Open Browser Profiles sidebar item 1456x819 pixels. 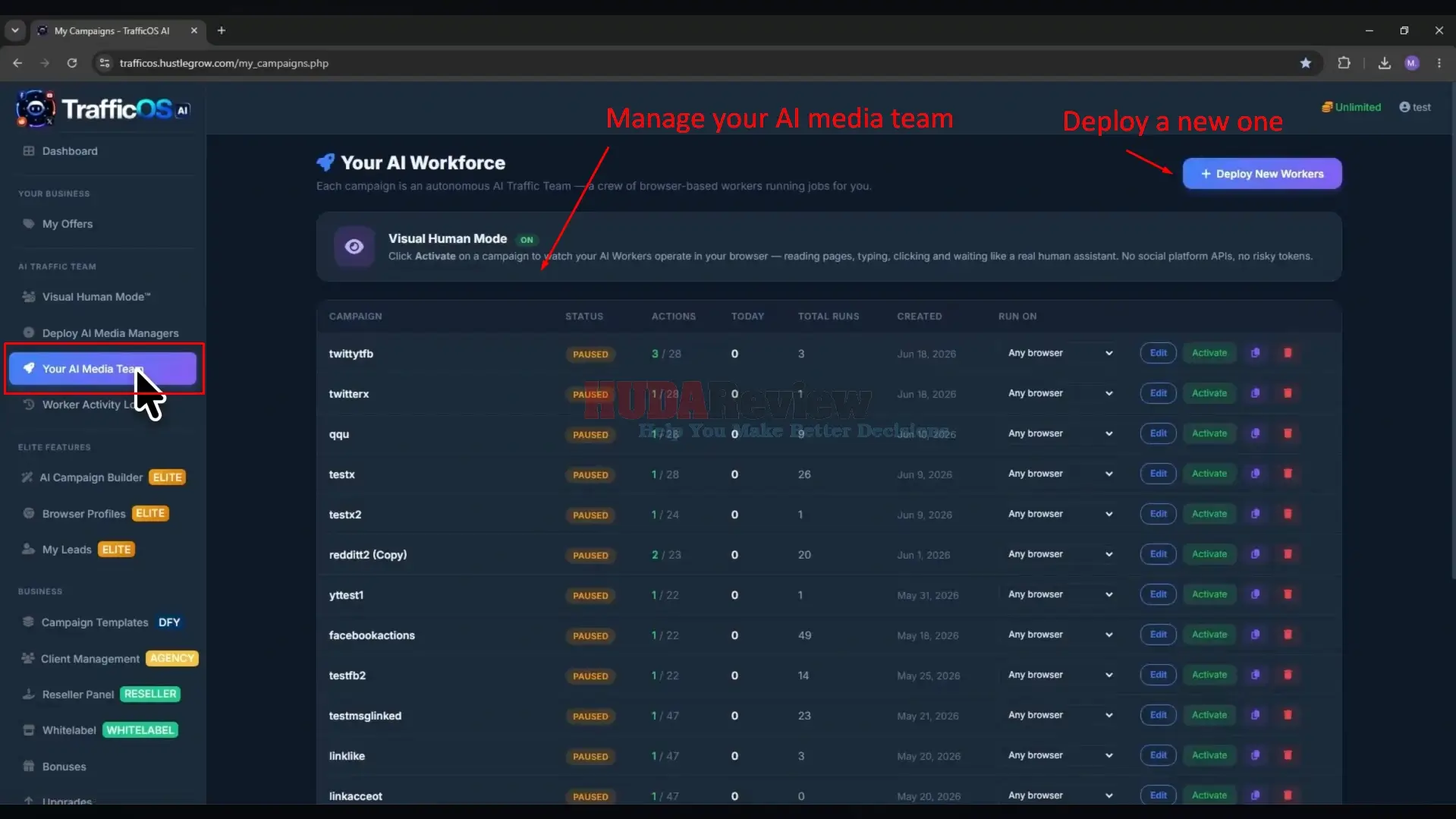pos(102,514)
